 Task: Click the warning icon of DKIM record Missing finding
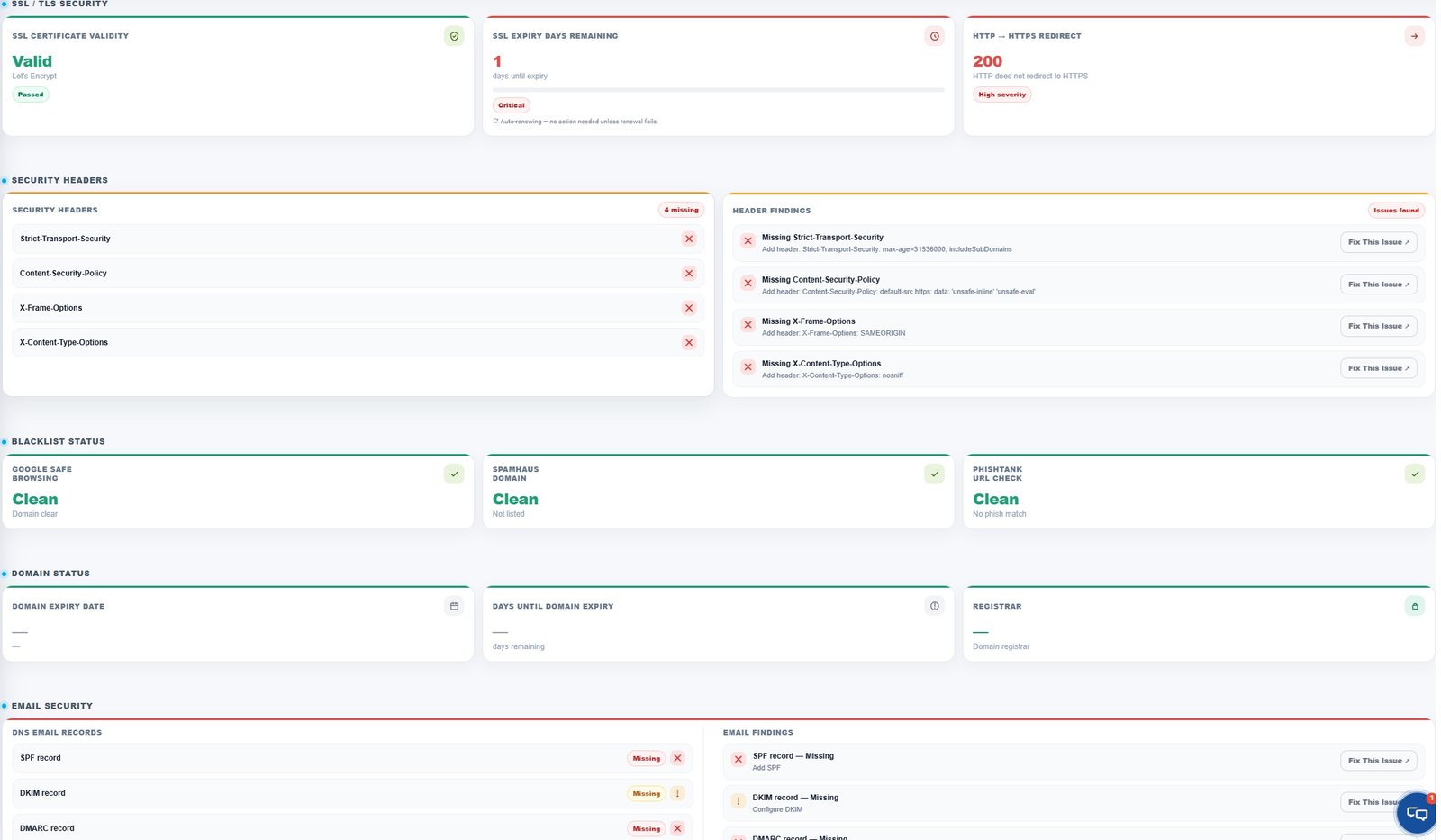click(739, 801)
